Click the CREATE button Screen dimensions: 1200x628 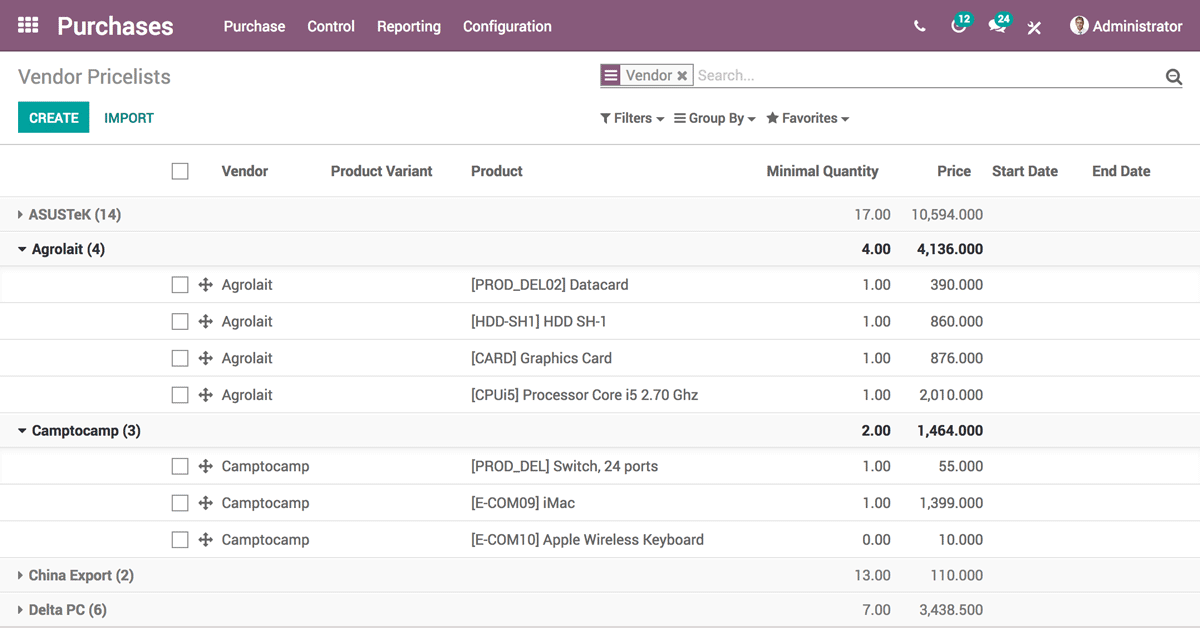click(53, 117)
